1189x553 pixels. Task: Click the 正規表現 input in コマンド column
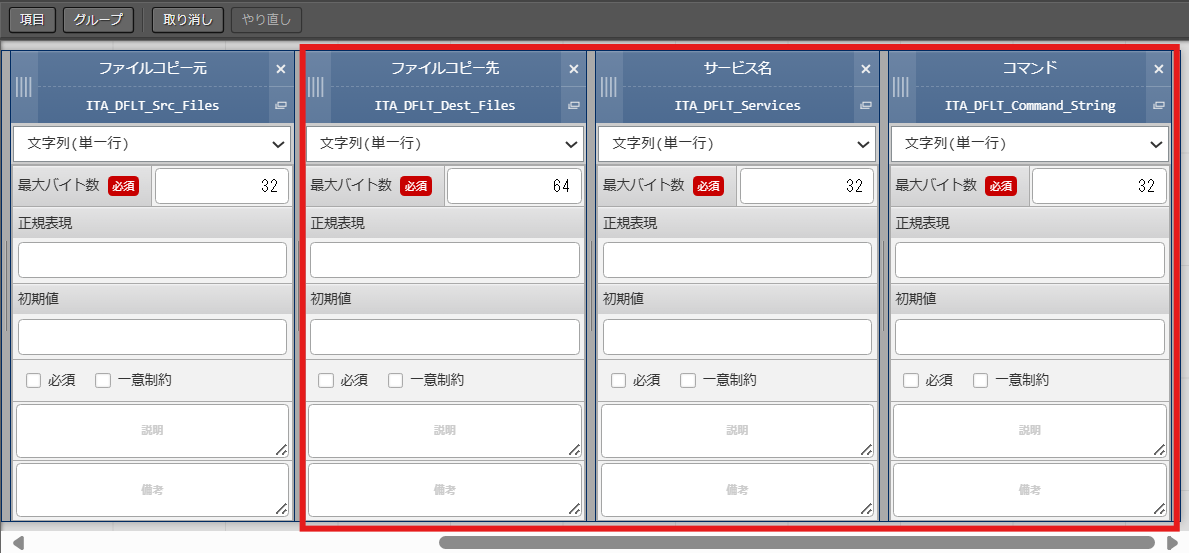point(1031,260)
